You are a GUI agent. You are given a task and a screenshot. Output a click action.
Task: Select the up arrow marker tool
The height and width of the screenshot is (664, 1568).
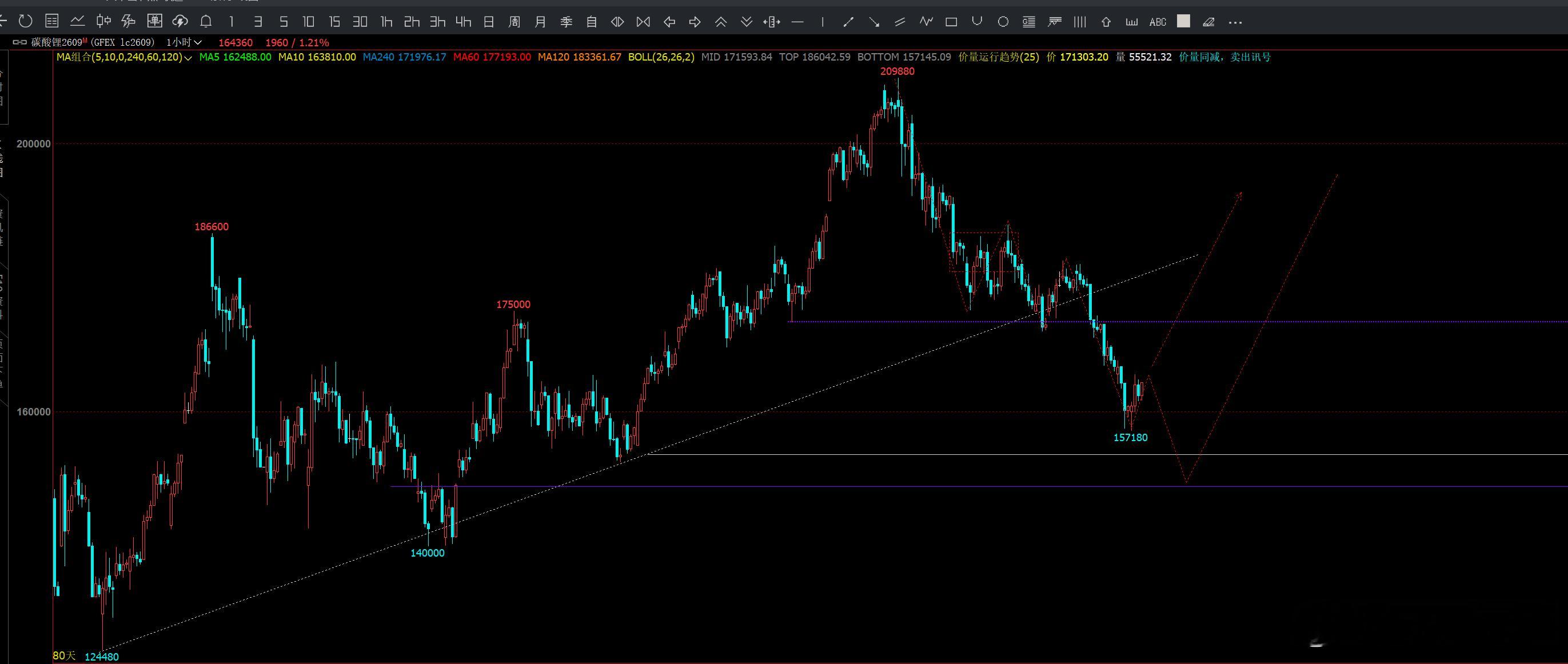tap(1106, 22)
